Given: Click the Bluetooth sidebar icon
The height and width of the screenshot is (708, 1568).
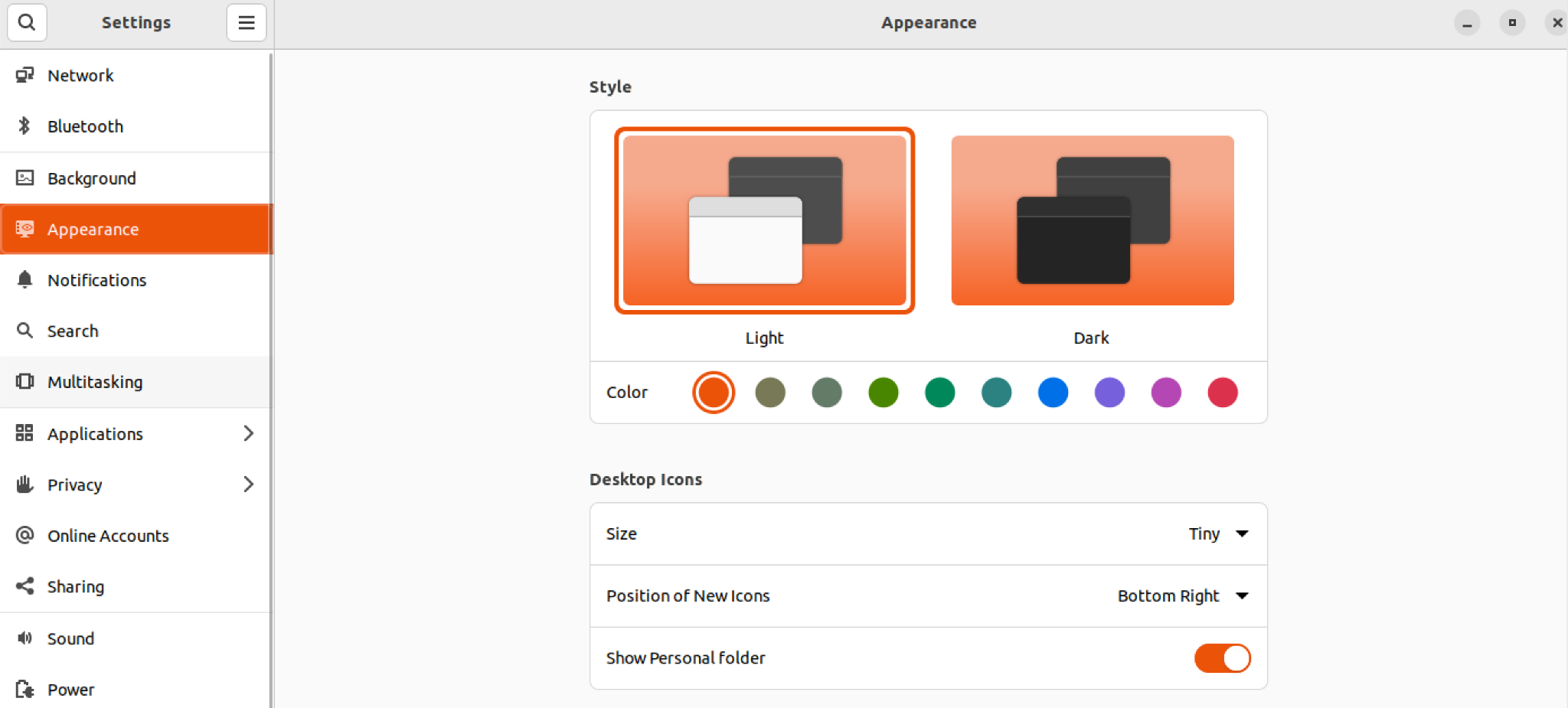Looking at the screenshot, I should [x=24, y=126].
